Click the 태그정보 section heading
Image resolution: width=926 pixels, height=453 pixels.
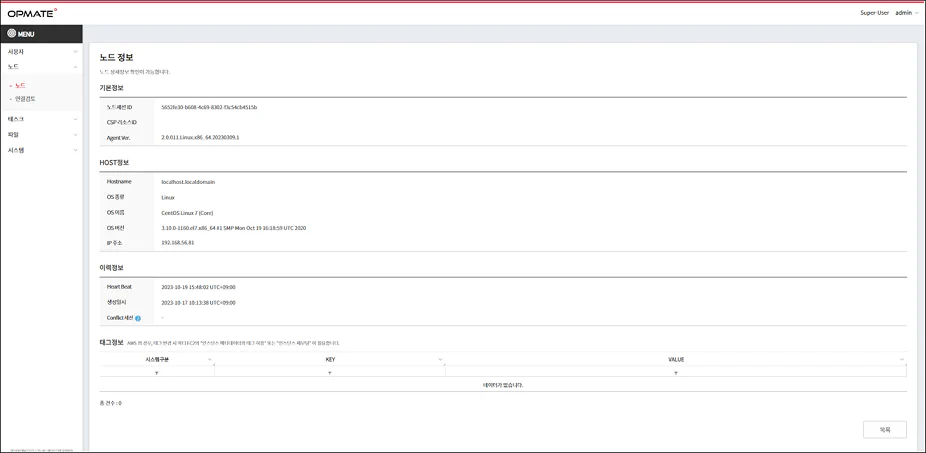pos(112,342)
